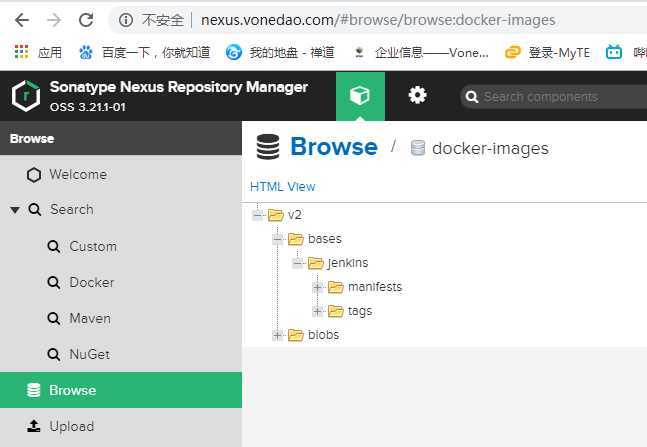This screenshot has height=447, width=647.
Task: Select the manifests folder in the tree
Action: pos(375,286)
